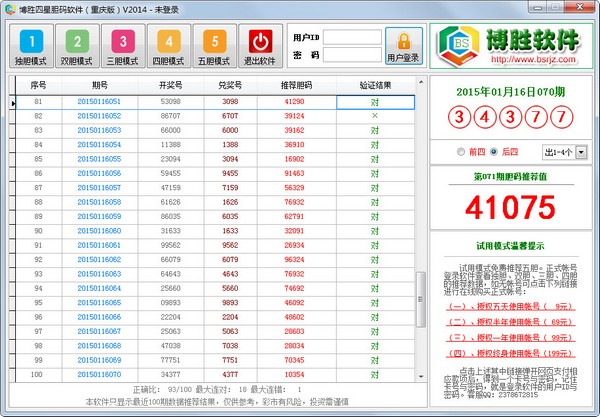Click the 推荐胆码 column header
The image size is (600, 417).
pos(297,85)
